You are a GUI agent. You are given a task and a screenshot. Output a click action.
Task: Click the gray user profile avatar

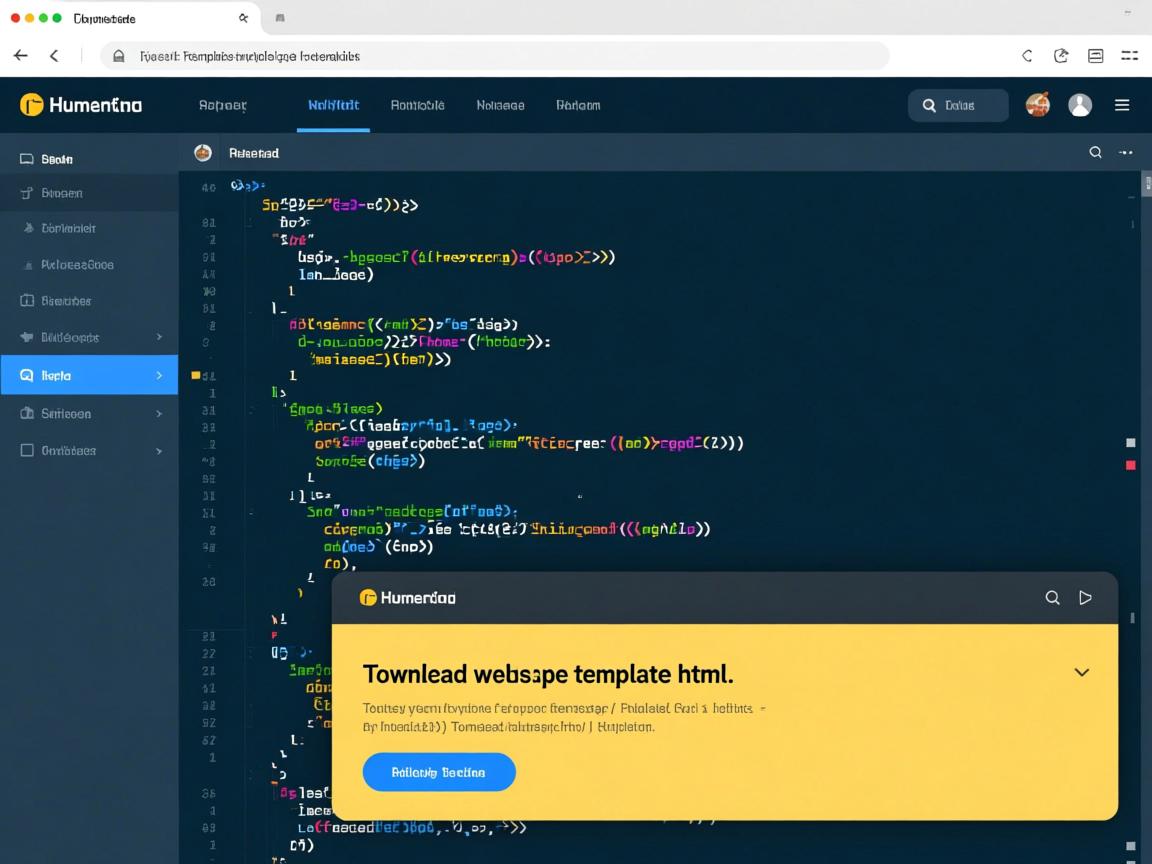coord(1080,105)
